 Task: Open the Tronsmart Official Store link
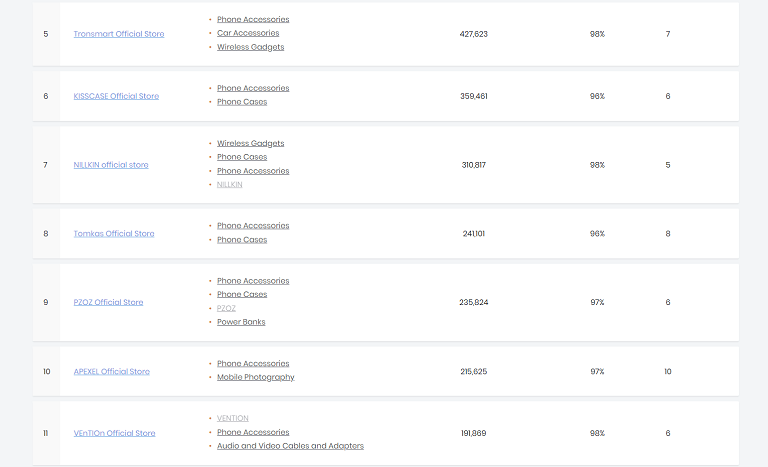pyautogui.click(x=118, y=34)
